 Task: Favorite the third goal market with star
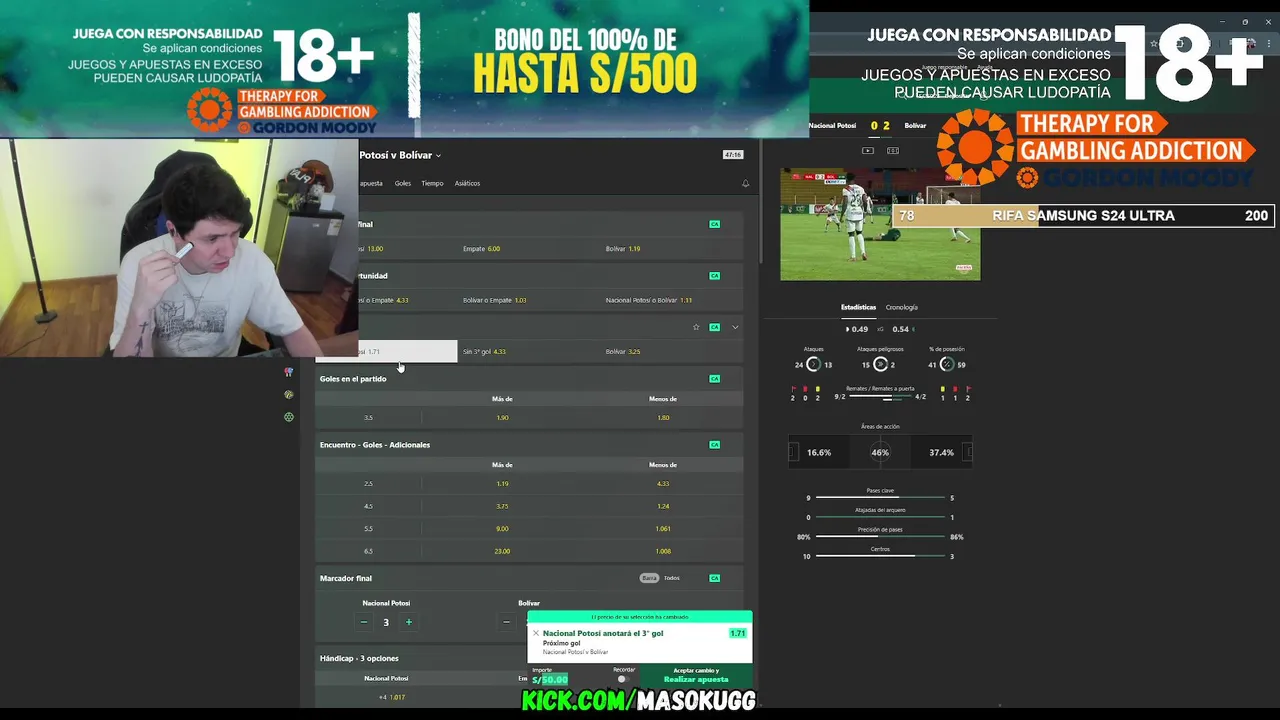click(x=696, y=327)
